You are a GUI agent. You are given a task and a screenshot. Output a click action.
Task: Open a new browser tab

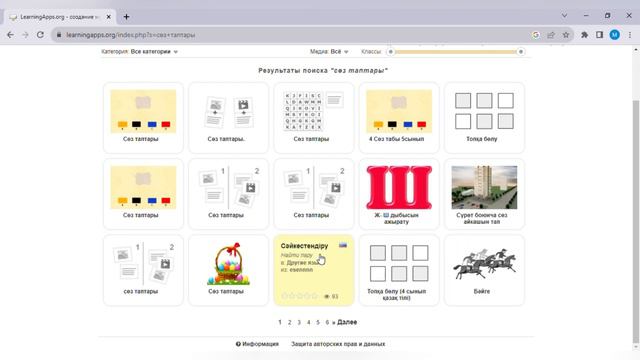tap(127, 17)
